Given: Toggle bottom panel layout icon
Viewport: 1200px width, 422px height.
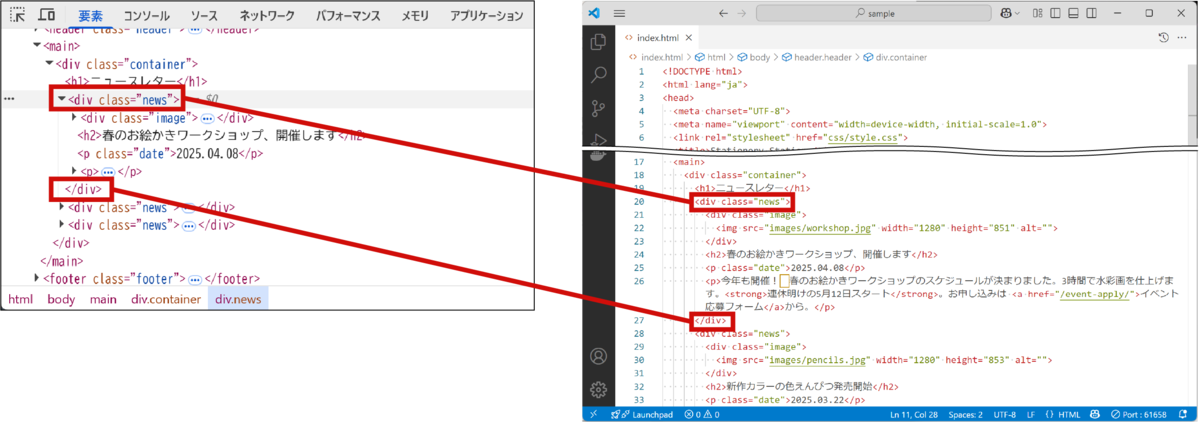Looking at the screenshot, I should click(1071, 13).
